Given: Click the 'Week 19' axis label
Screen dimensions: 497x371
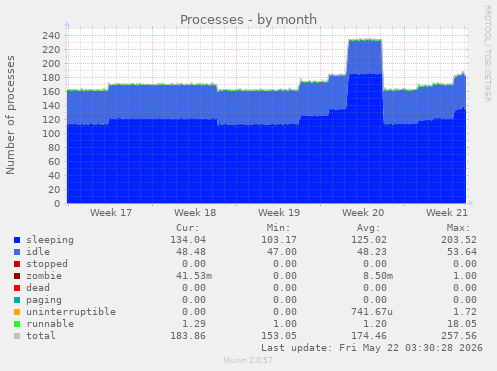Looking at the screenshot, I should pyautogui.click(x=279, y=213).
